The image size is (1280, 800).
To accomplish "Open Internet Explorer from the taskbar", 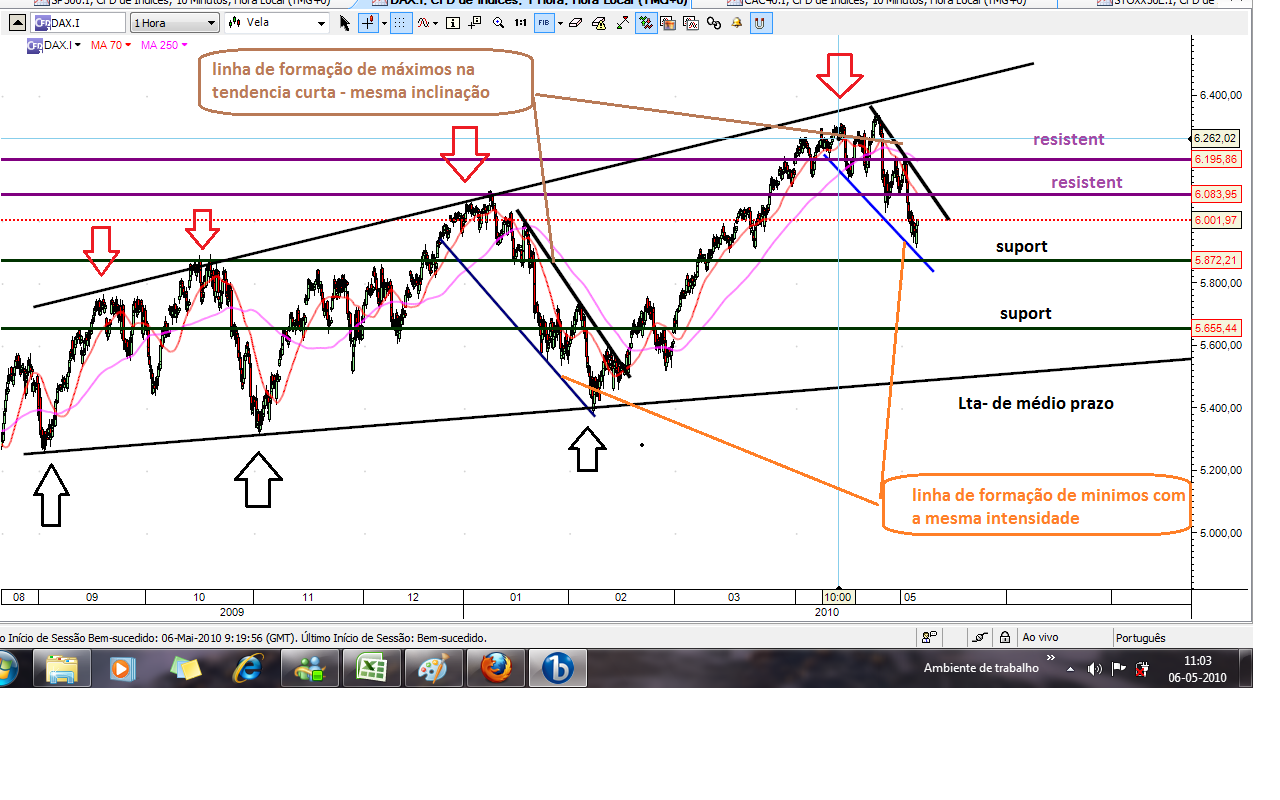I will 247,668.
